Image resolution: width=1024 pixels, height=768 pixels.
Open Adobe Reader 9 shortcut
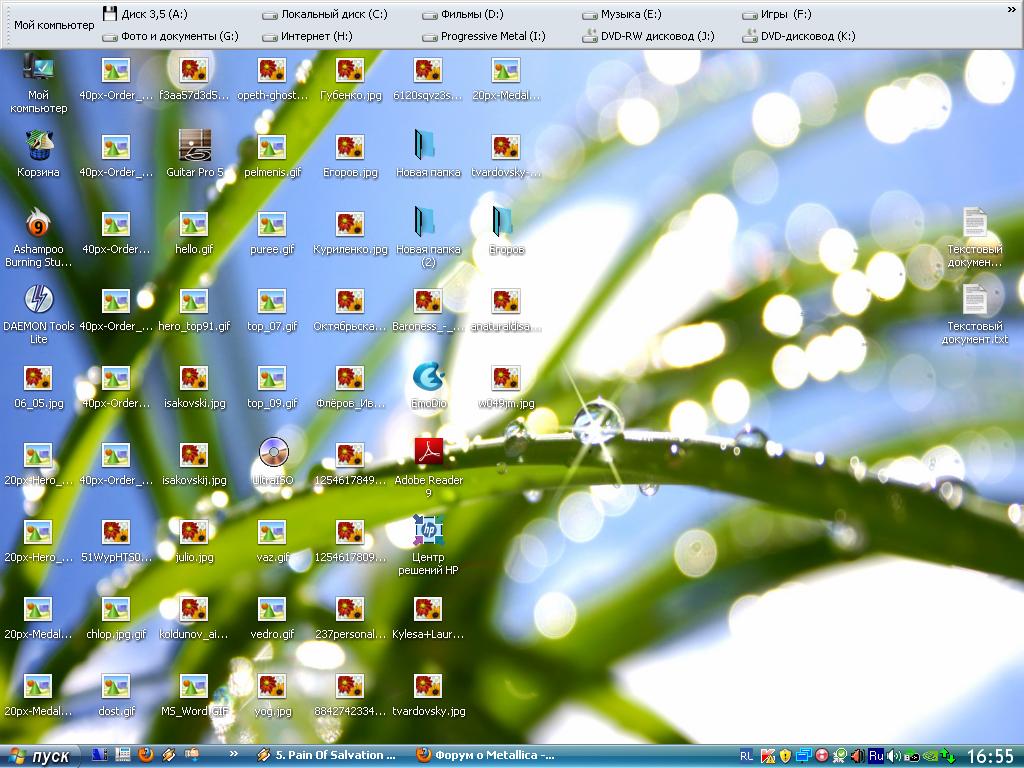[x=428, y=454]
